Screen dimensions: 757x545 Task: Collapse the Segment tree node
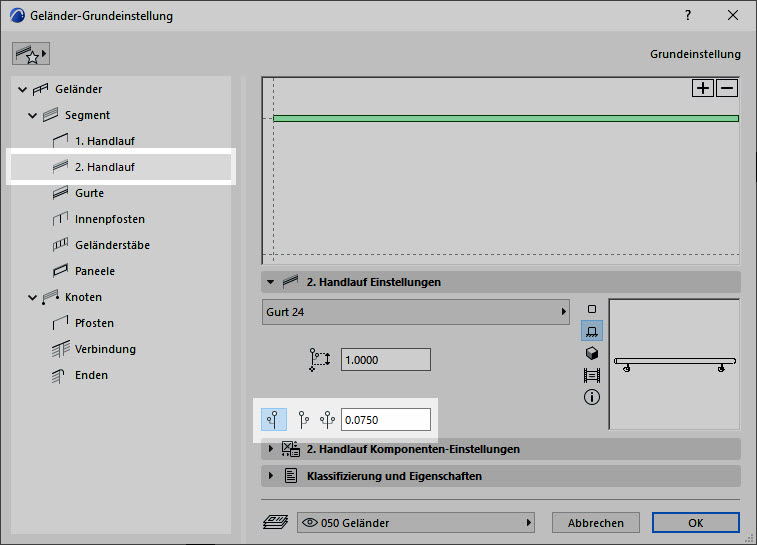(32, 115)
